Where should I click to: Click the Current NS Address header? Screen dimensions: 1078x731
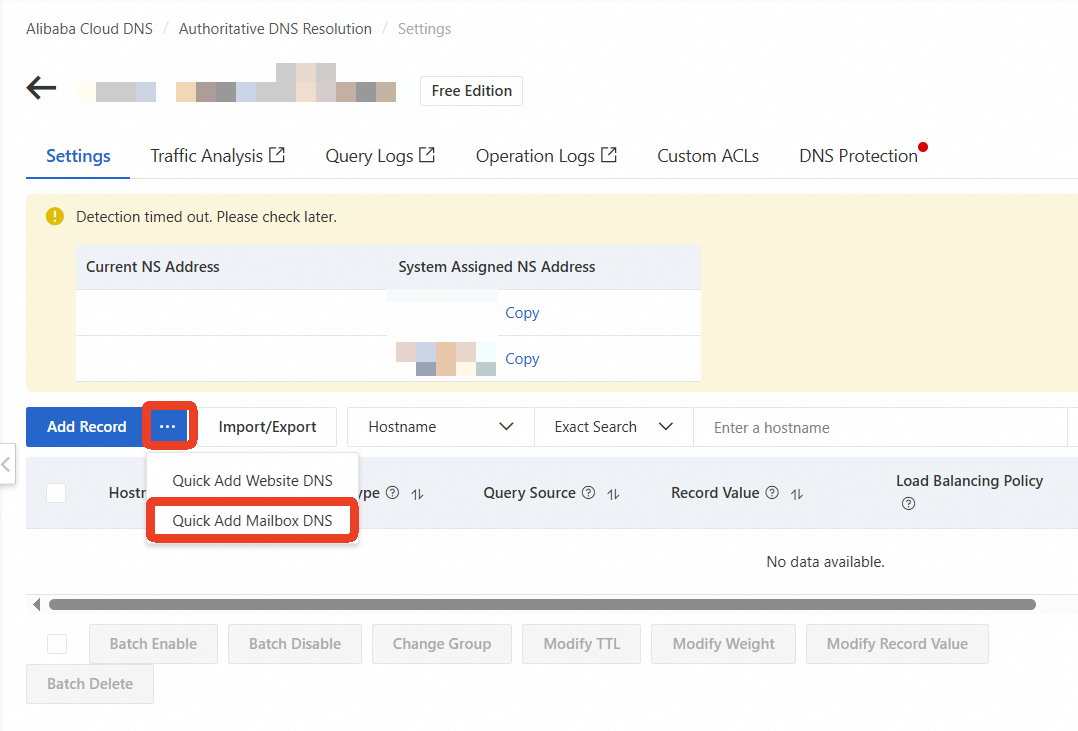coord(153,267)
